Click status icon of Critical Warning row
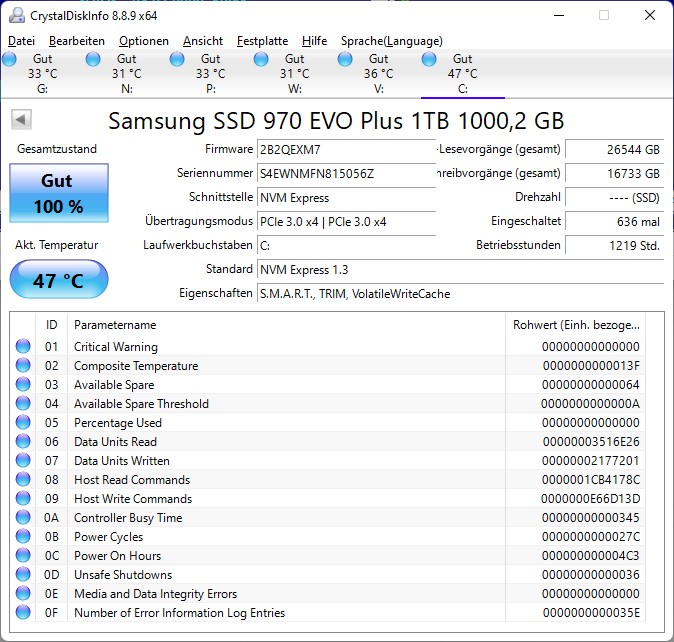Image resolution: width=674 pixels, height=642 pixels. (x=23, y=346)
